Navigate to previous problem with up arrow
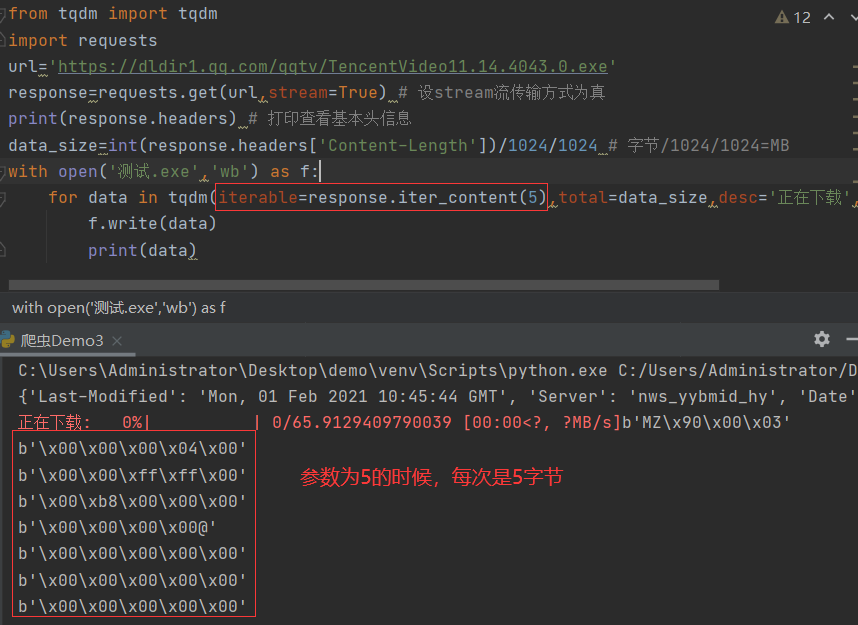Viewport: 858px width, 625px height. 827,16
